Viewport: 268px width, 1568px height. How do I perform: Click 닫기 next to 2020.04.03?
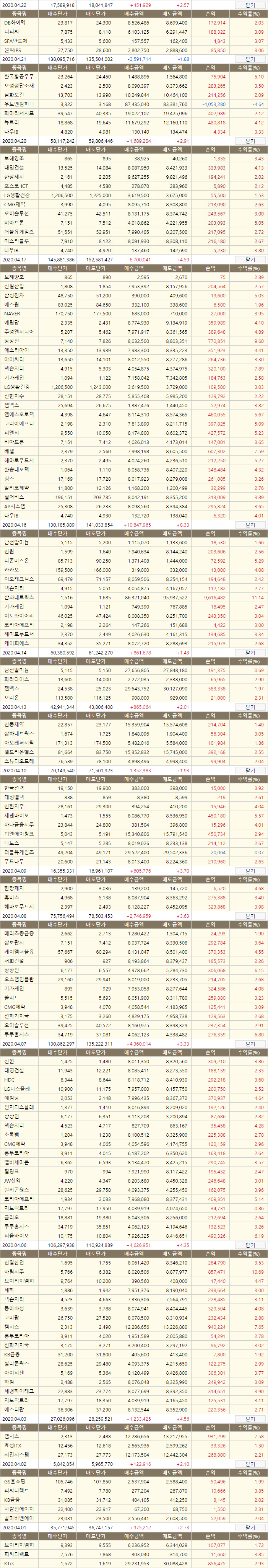[250, 1419]
